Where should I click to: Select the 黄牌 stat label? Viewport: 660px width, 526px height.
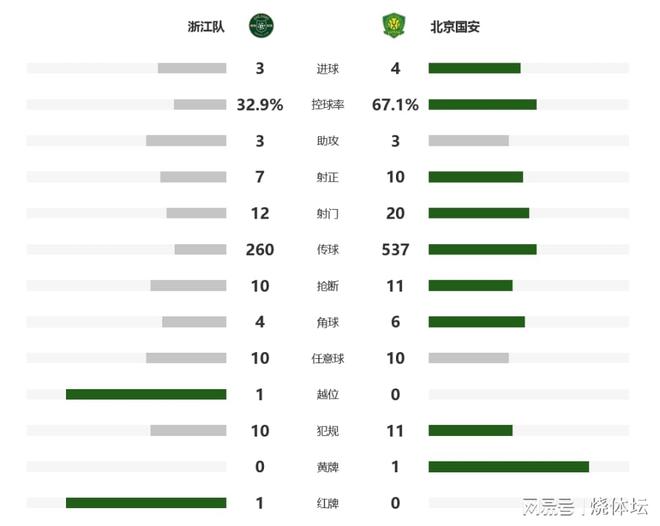[x=327, y=467]
